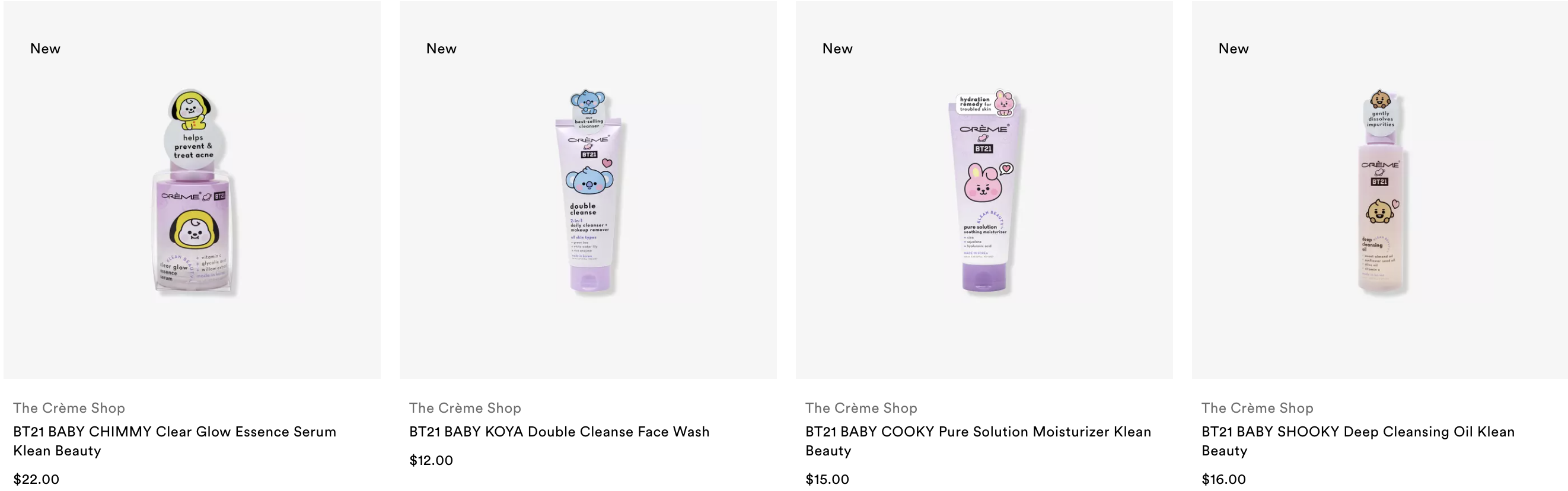Click the New badge on the COOKY moisturizer card
The image size is (1568, 491).
click(837, 49)
